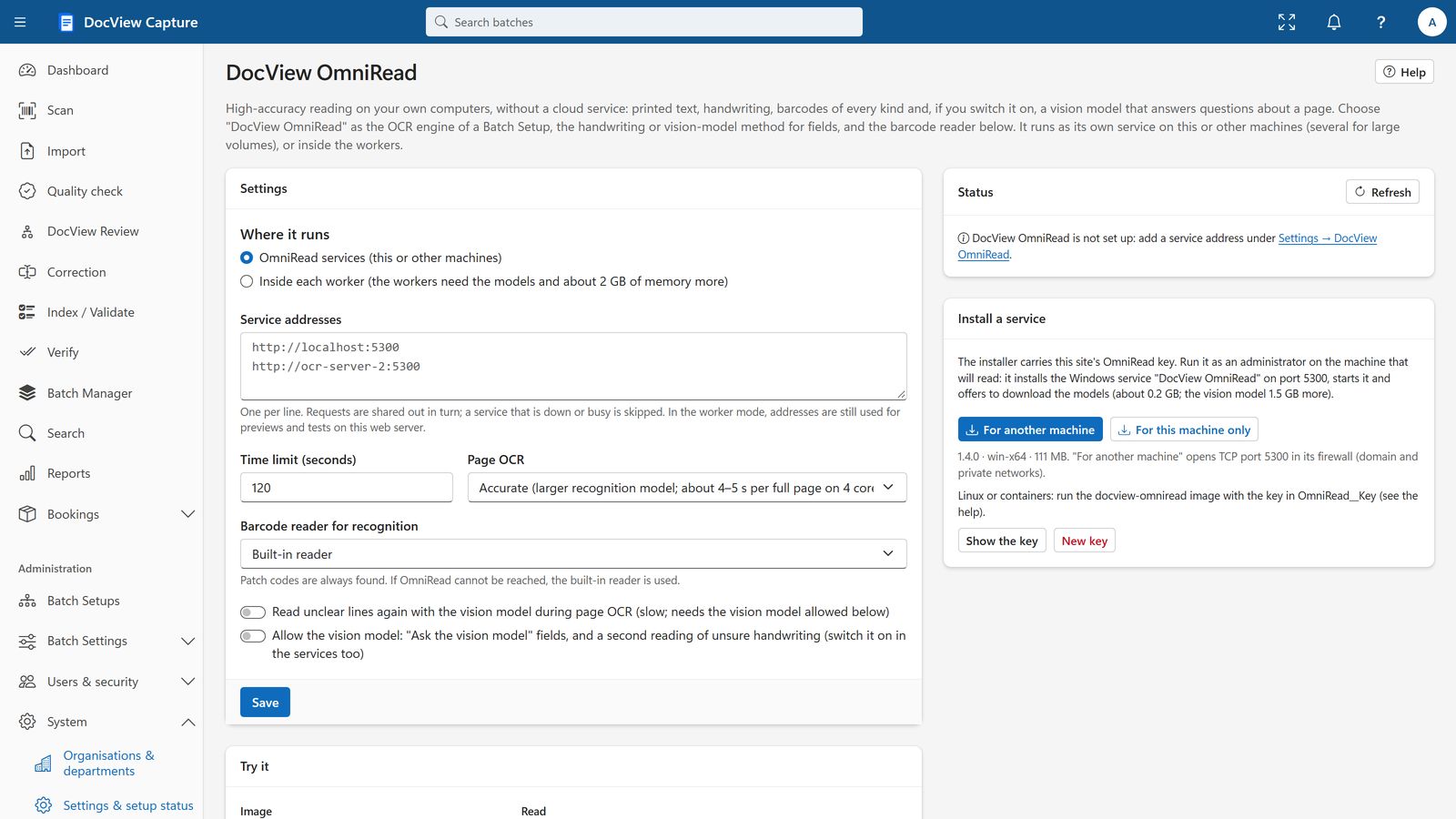This screenshot has height=819, width=1456.
Task: Expand the Batch Settings section
Action: tap(188, 641)
